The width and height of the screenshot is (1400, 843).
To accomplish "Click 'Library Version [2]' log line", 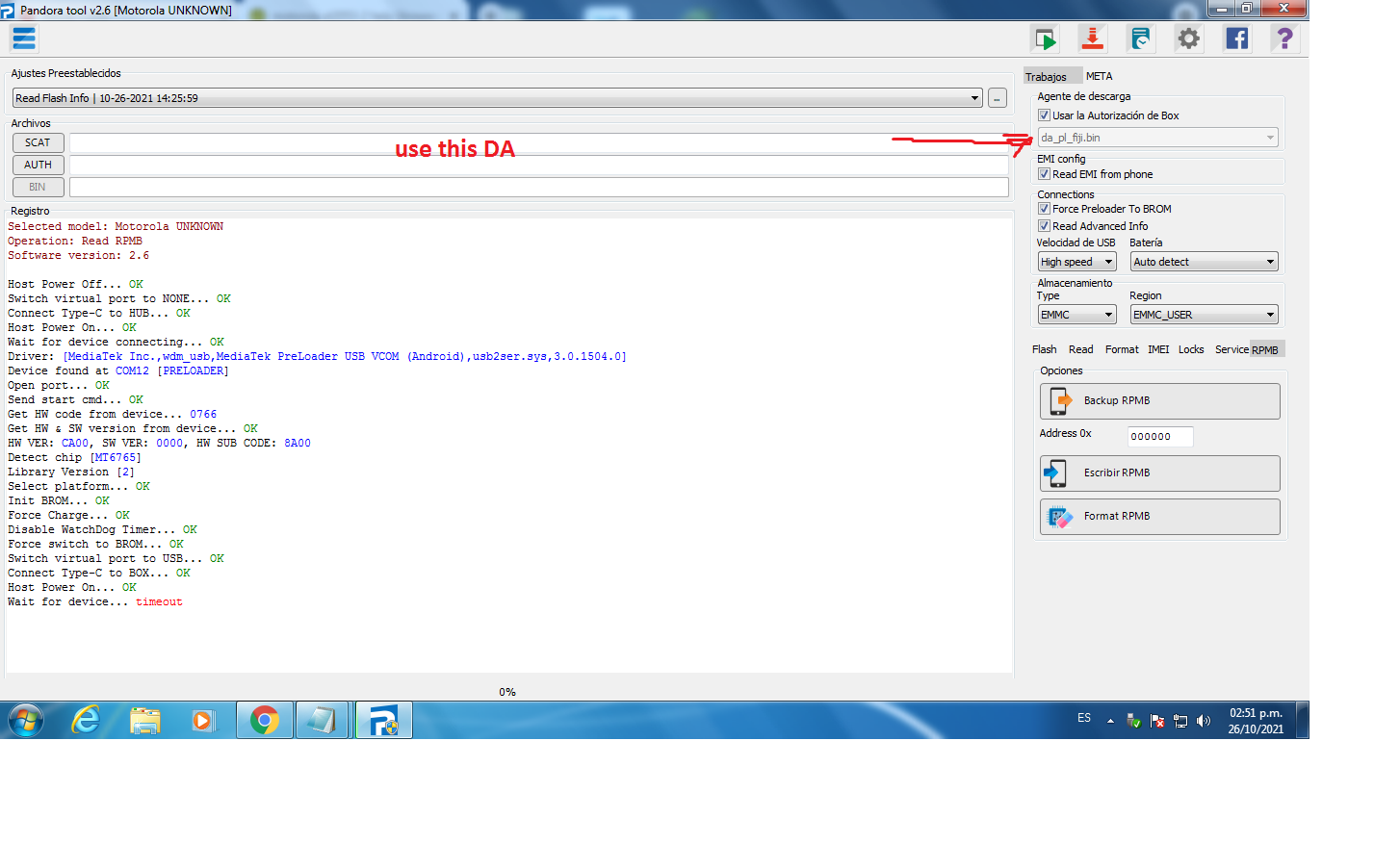I will [71, 473].
